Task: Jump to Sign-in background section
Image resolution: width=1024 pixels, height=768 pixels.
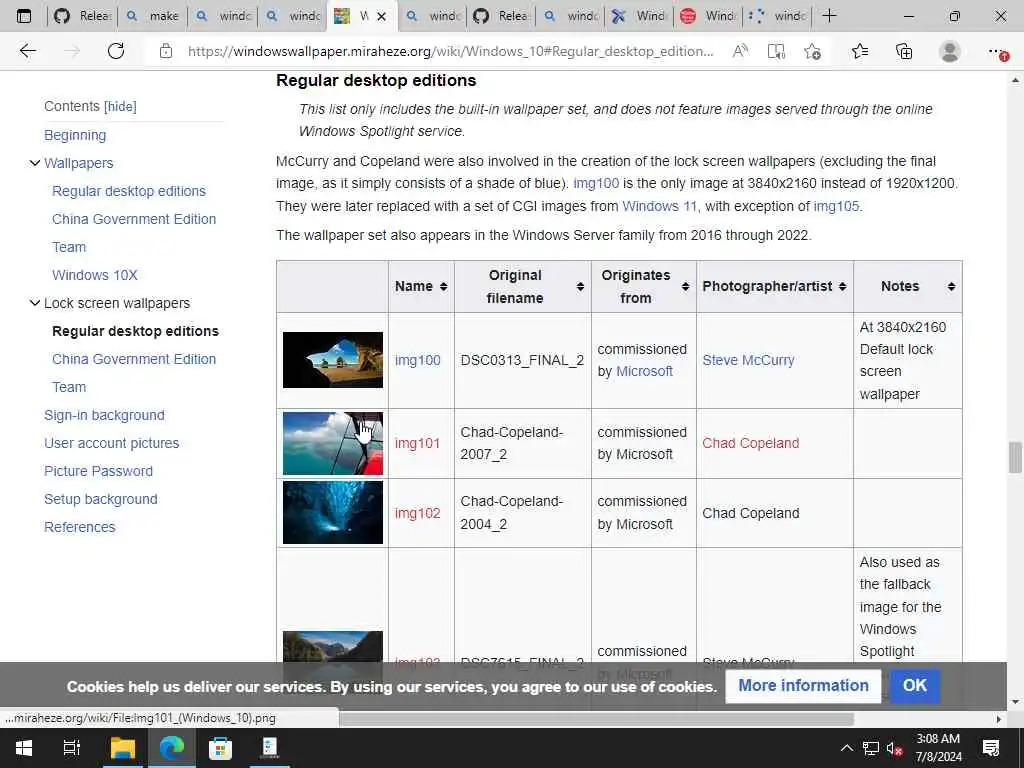Action: tap(104, 415)
